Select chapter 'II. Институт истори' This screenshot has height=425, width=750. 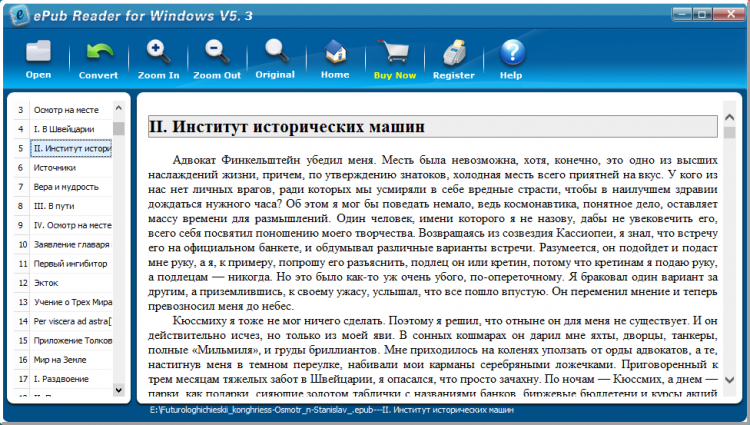pos(71,148)
